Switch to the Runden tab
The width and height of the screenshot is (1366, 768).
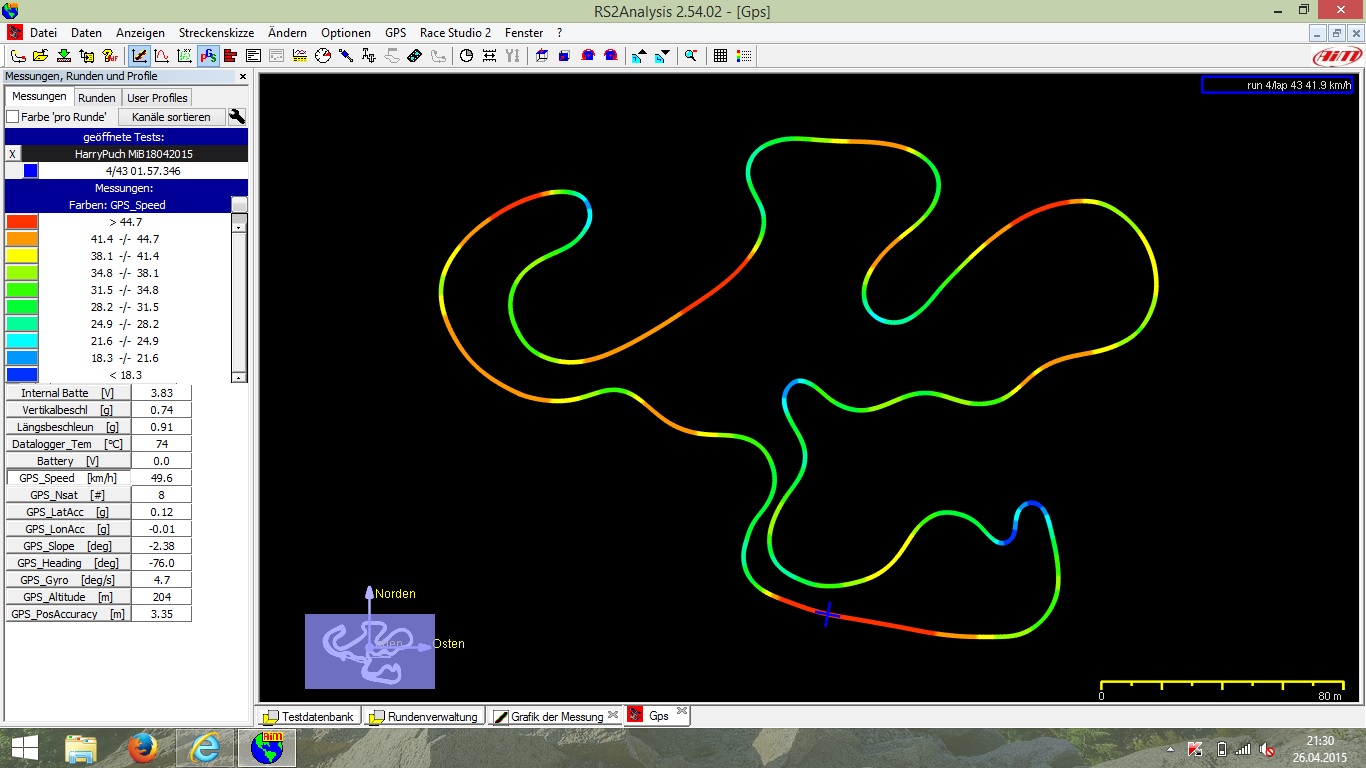97,98
